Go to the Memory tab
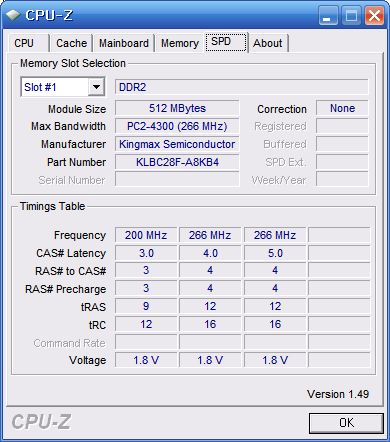This screenshot has height=442, width=390. [180, 43]
